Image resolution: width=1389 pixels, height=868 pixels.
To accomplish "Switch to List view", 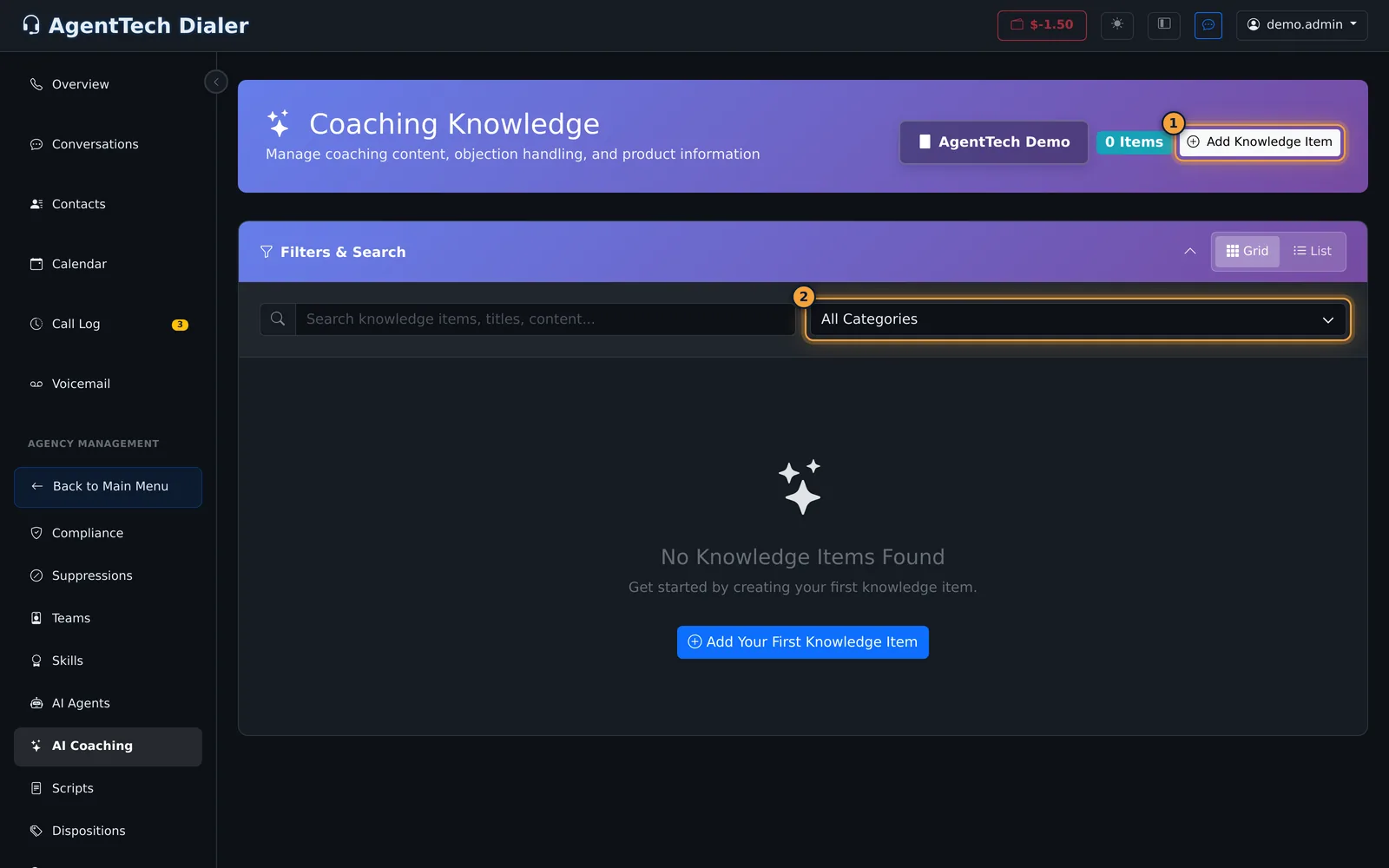I will pyautogui.click(x=1312, y=252).
